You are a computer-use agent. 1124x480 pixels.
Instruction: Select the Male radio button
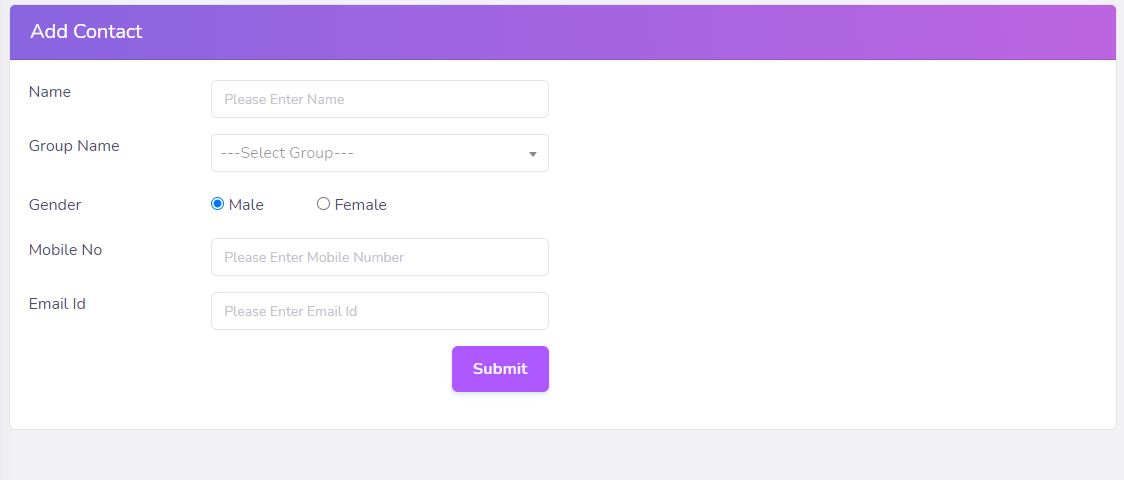click(217, 204)
